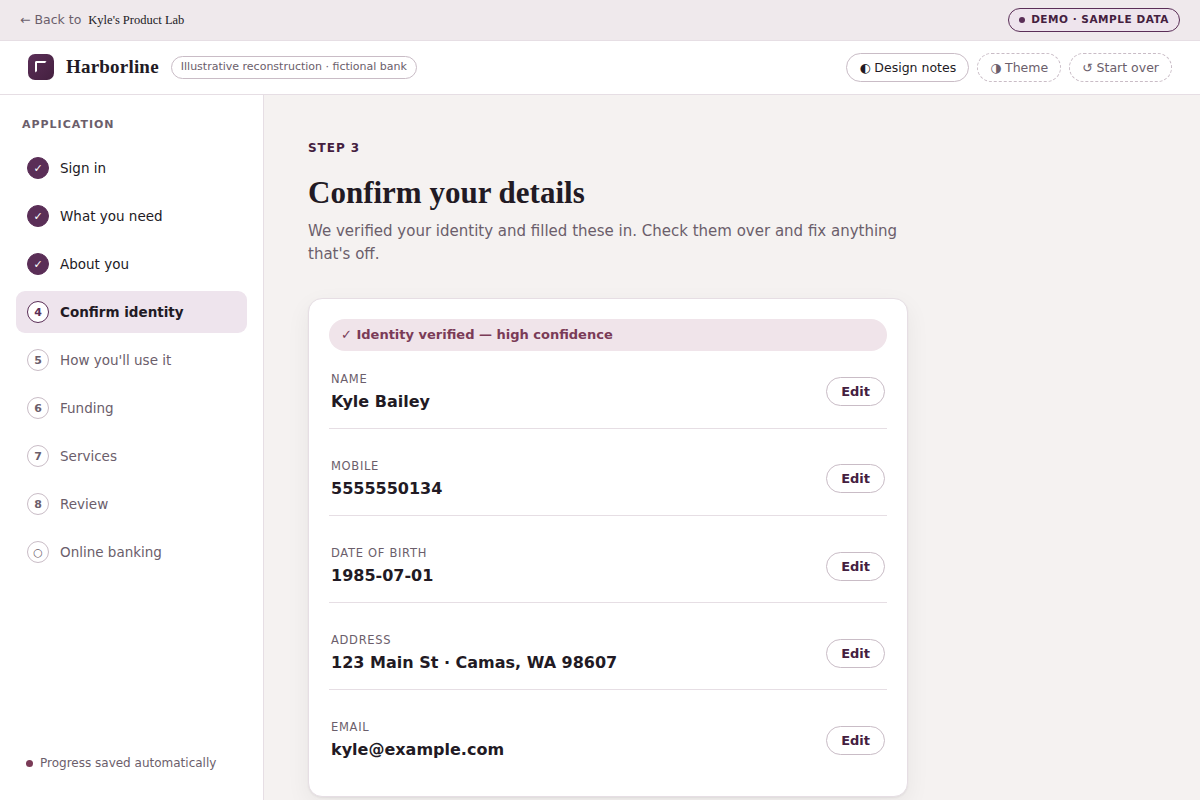Edit the Mobile number
The height and width of the screenshot is (800, 1200).
855,479
